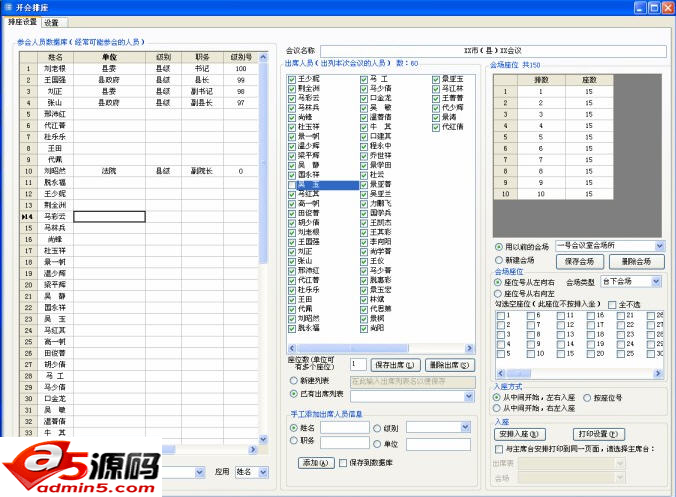The width and height of the screenshot is (676, 497).
Task: Click the 职务 text input field
Action: click(344, 443)
